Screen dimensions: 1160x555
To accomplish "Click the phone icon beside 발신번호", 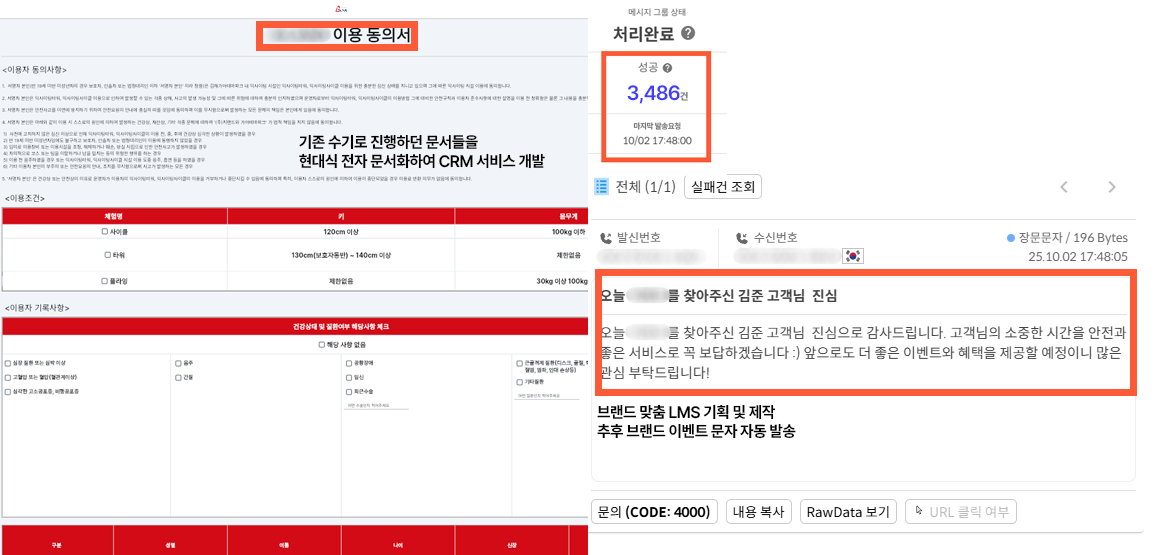I will point(606,238).
